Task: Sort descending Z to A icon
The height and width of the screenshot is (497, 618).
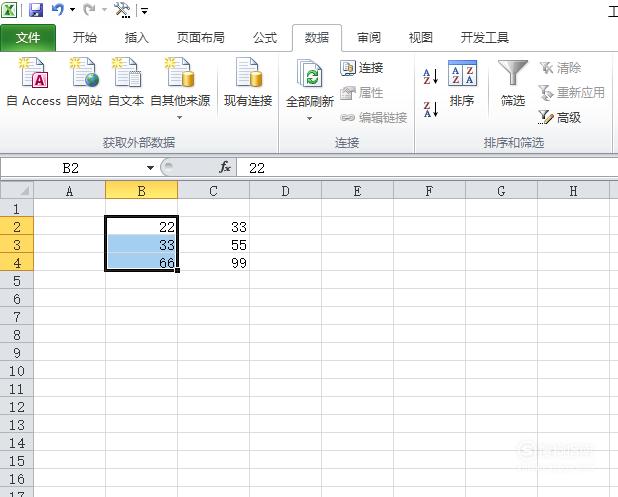Action: click(x=430, y=109)
